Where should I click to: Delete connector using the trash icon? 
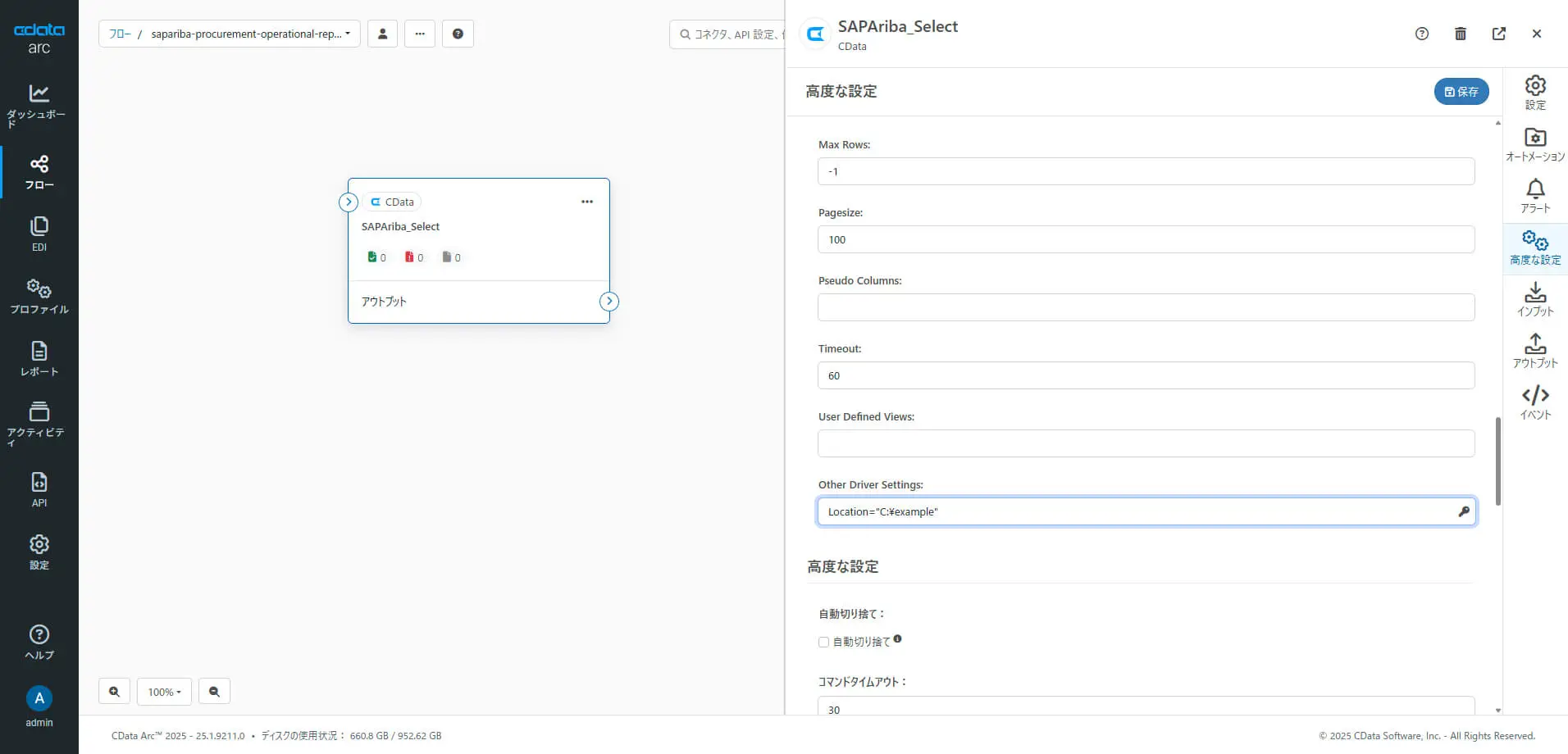(1460, 34)
